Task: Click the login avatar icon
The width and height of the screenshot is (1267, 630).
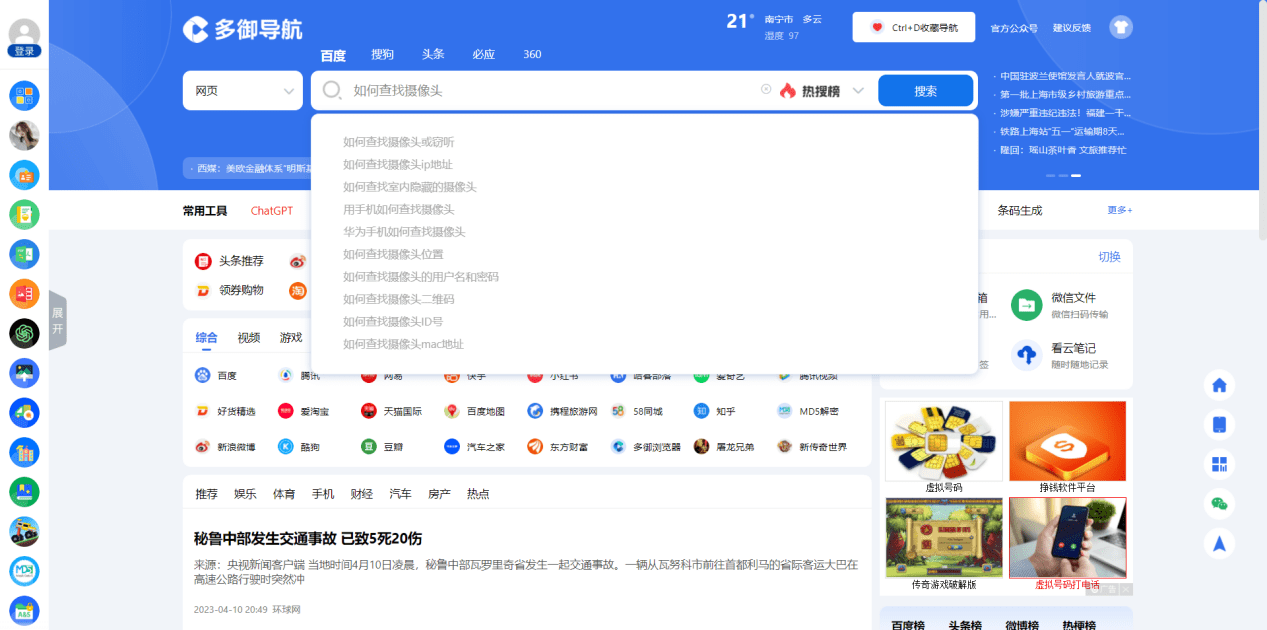Action: pos(24,33)
